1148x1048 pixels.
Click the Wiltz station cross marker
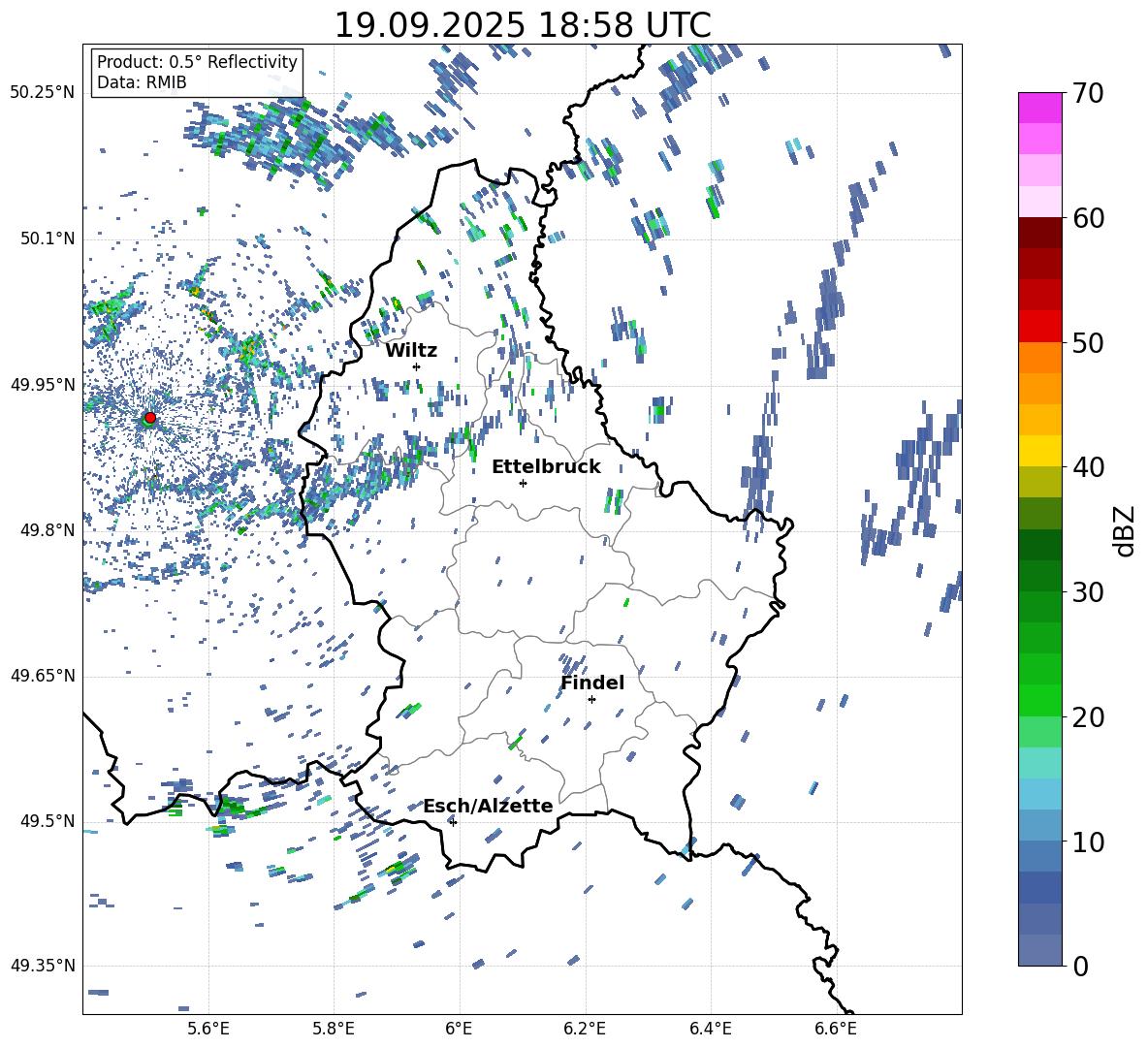tap(417, 366)
